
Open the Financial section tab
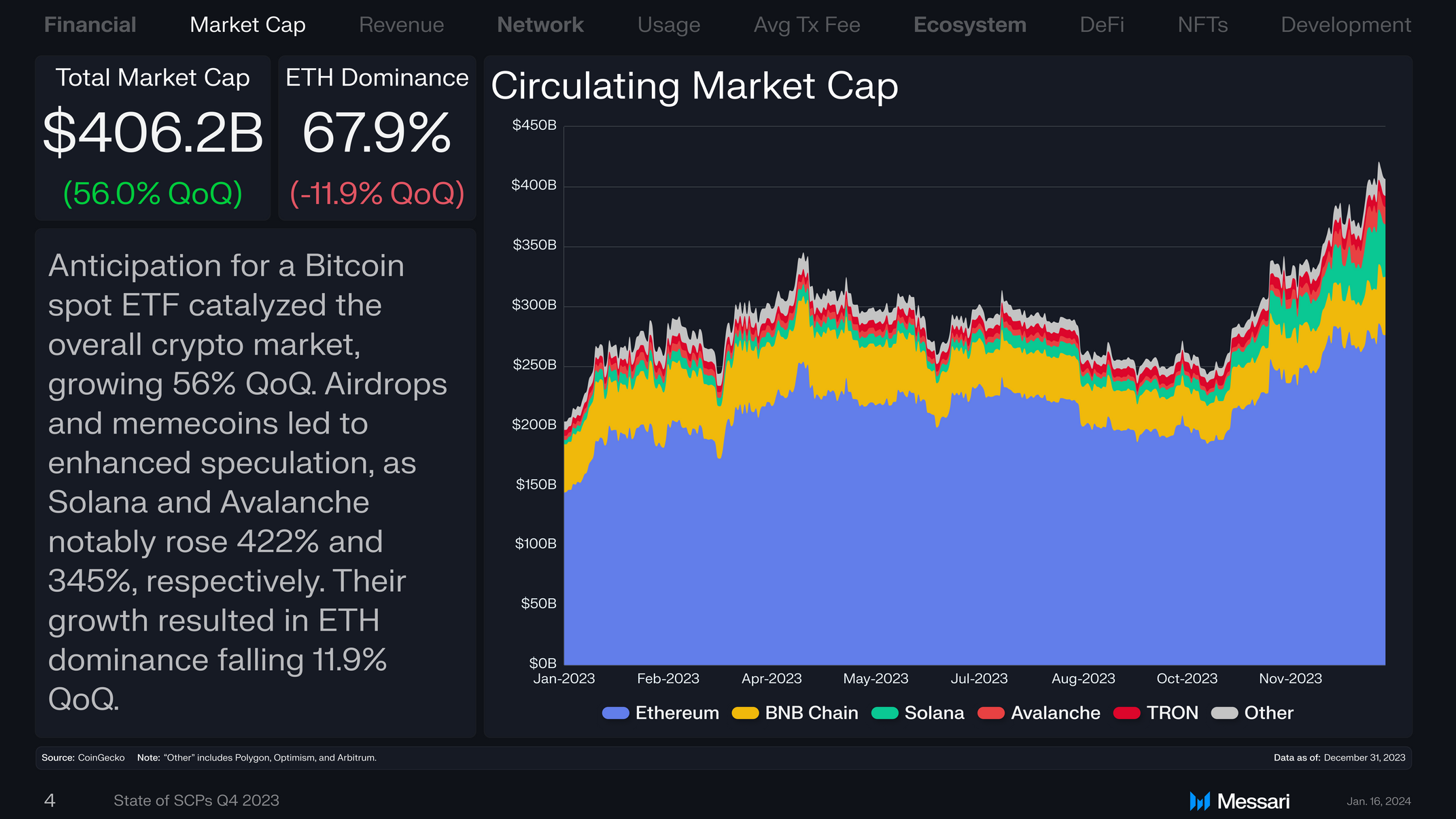(90, 25)
